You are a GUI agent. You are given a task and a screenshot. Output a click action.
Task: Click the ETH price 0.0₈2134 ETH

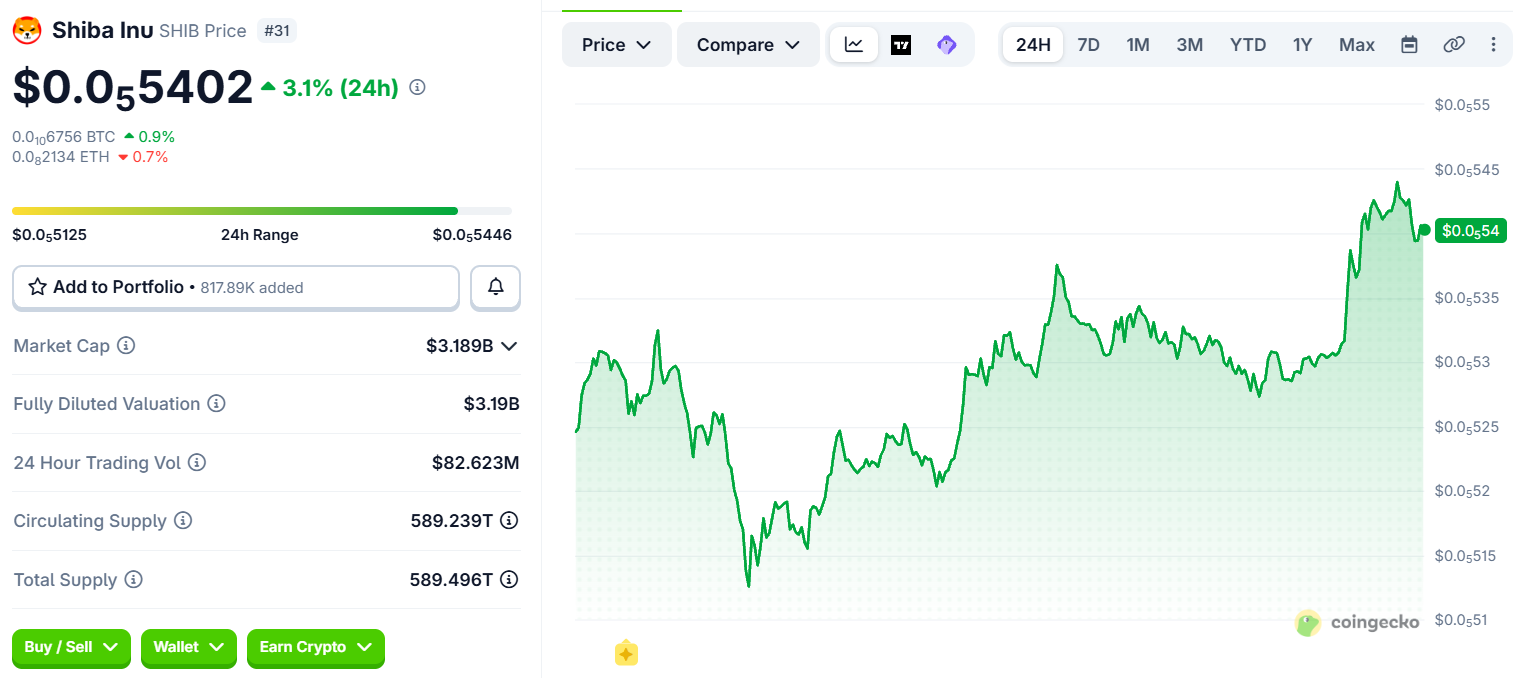click(61, 157)
